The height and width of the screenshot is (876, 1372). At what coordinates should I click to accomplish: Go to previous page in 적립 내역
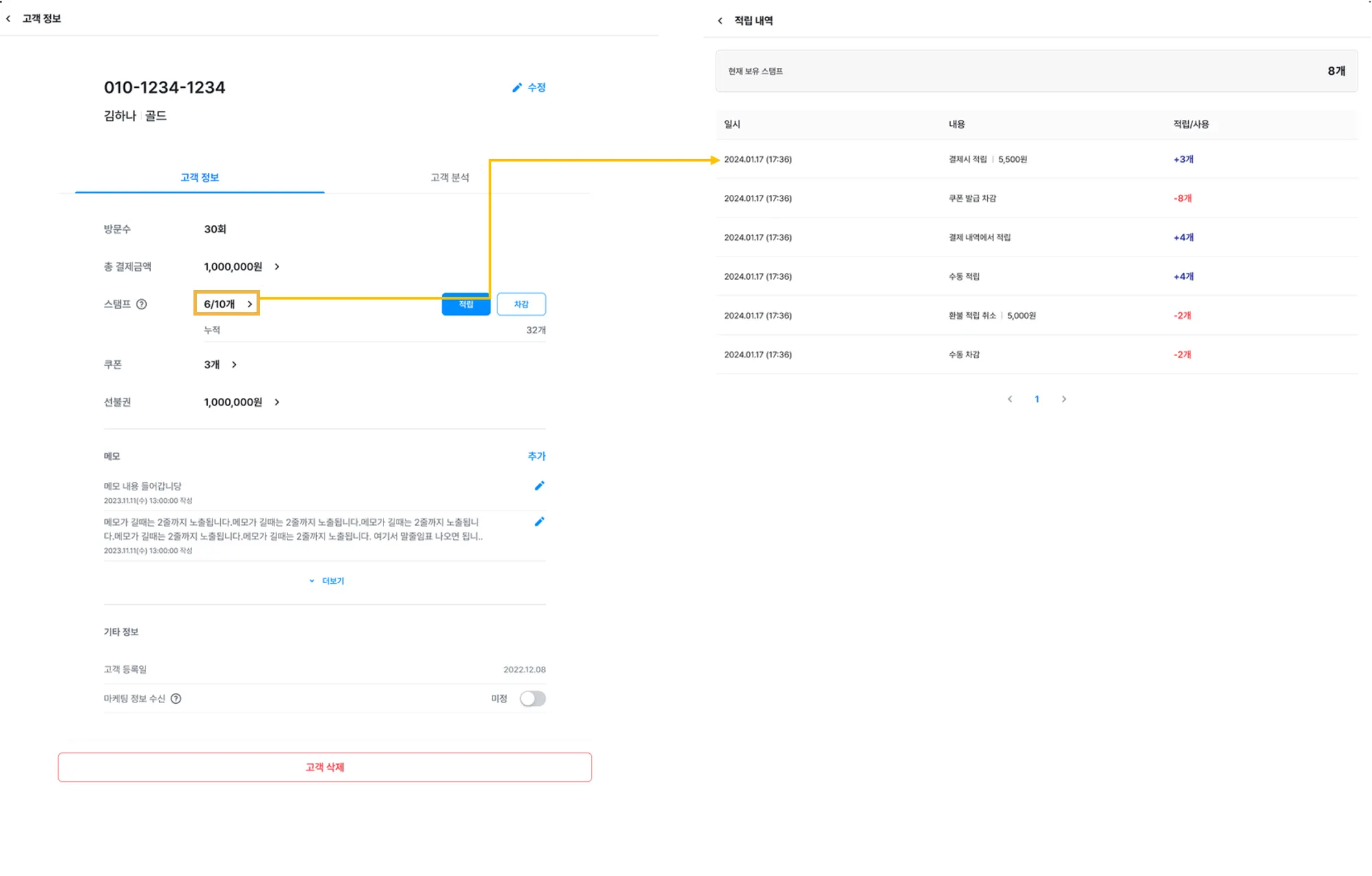(x=1010, y=399)
